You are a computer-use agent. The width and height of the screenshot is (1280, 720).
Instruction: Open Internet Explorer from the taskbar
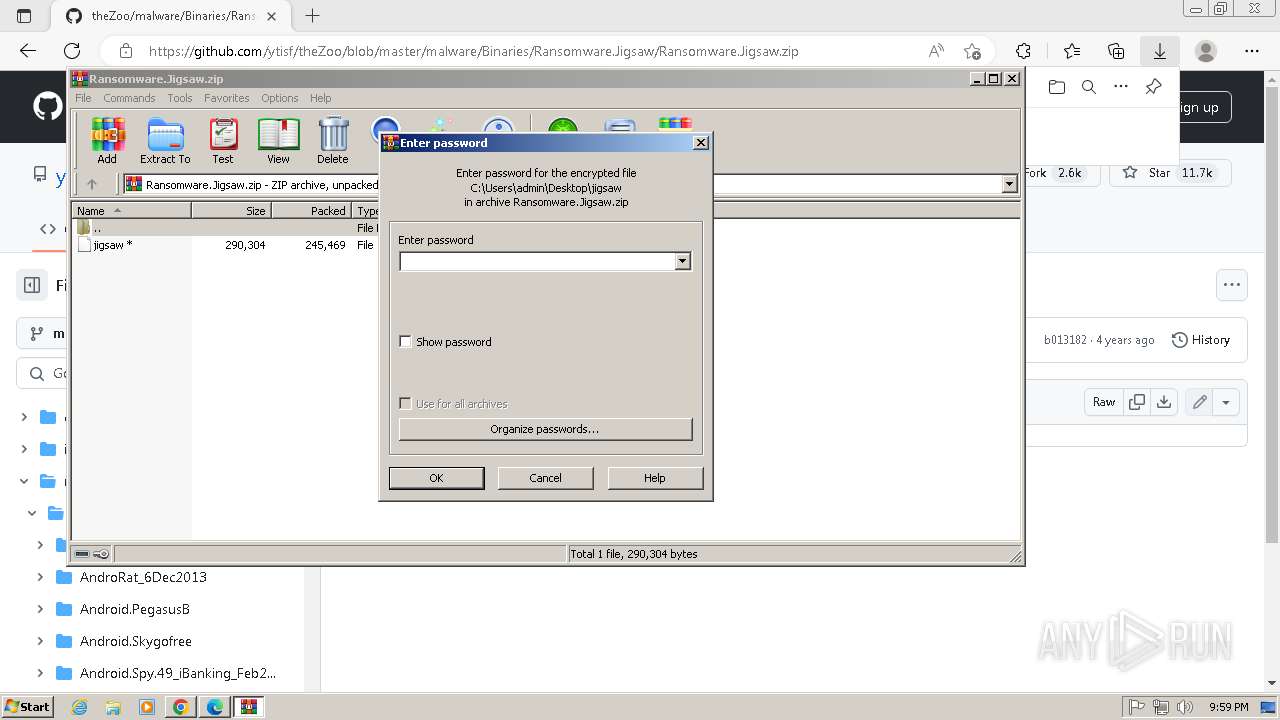pos(80,707)
